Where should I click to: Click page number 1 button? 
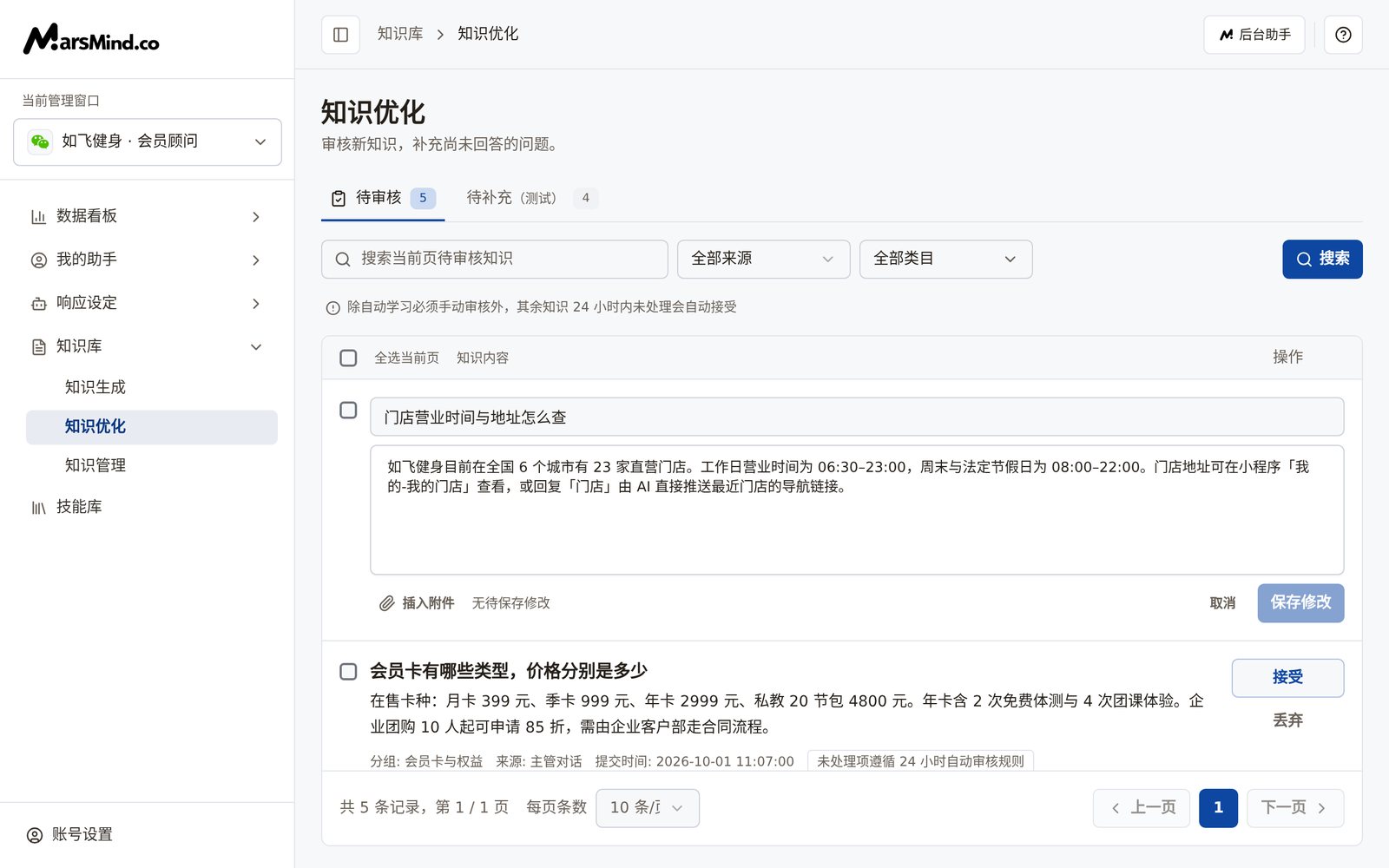coord(1218,808)
